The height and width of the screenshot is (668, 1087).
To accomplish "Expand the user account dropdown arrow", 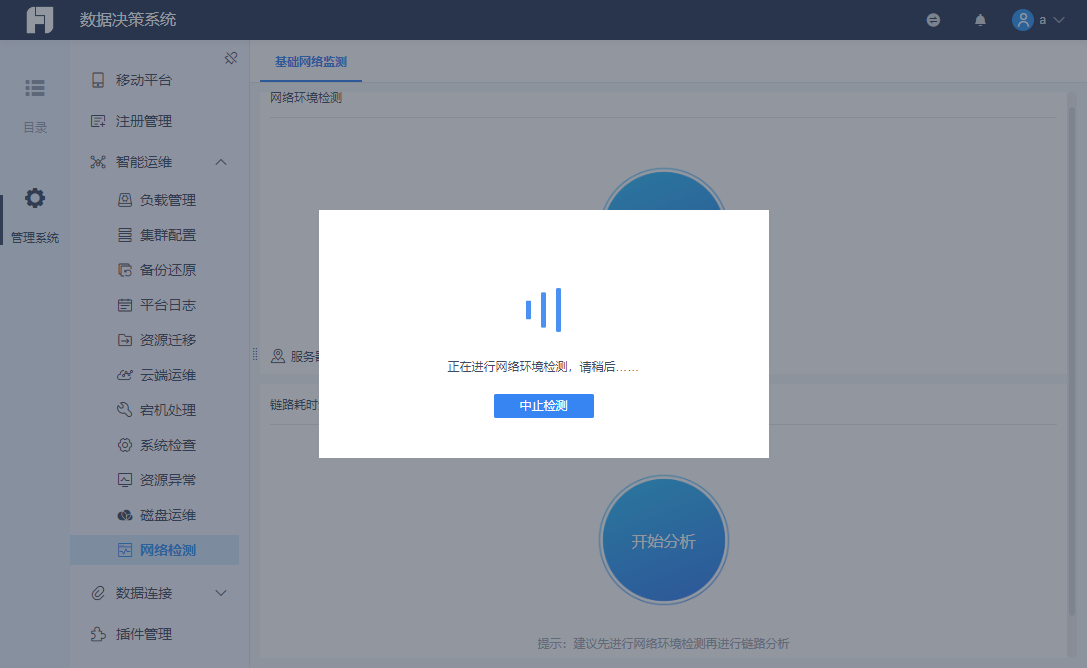I will [1059, 20].
